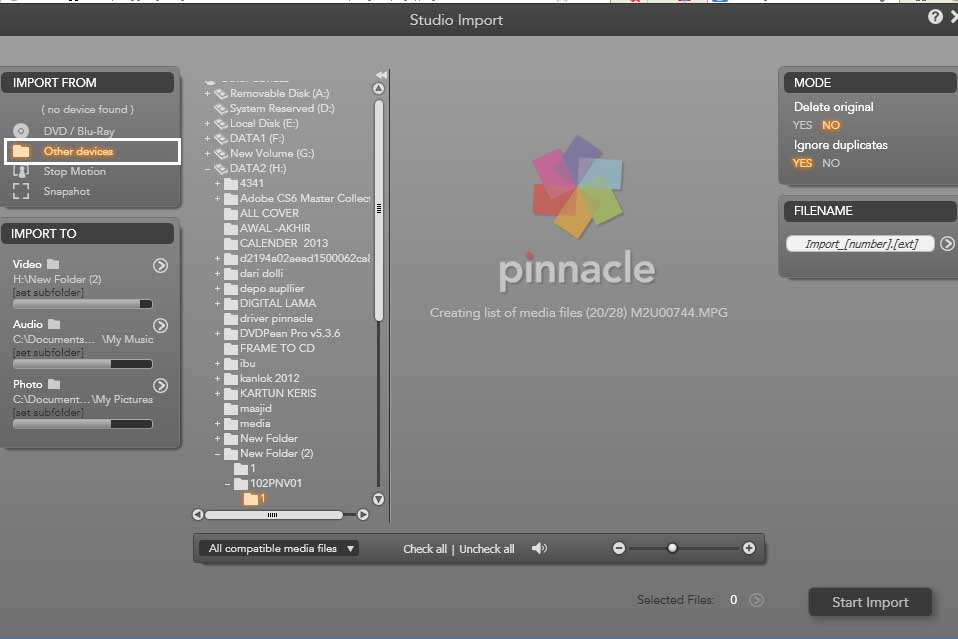Expand Local Disk (E:) node
The width and height of the screenshot is (958, 639).
tap(207, 123)
